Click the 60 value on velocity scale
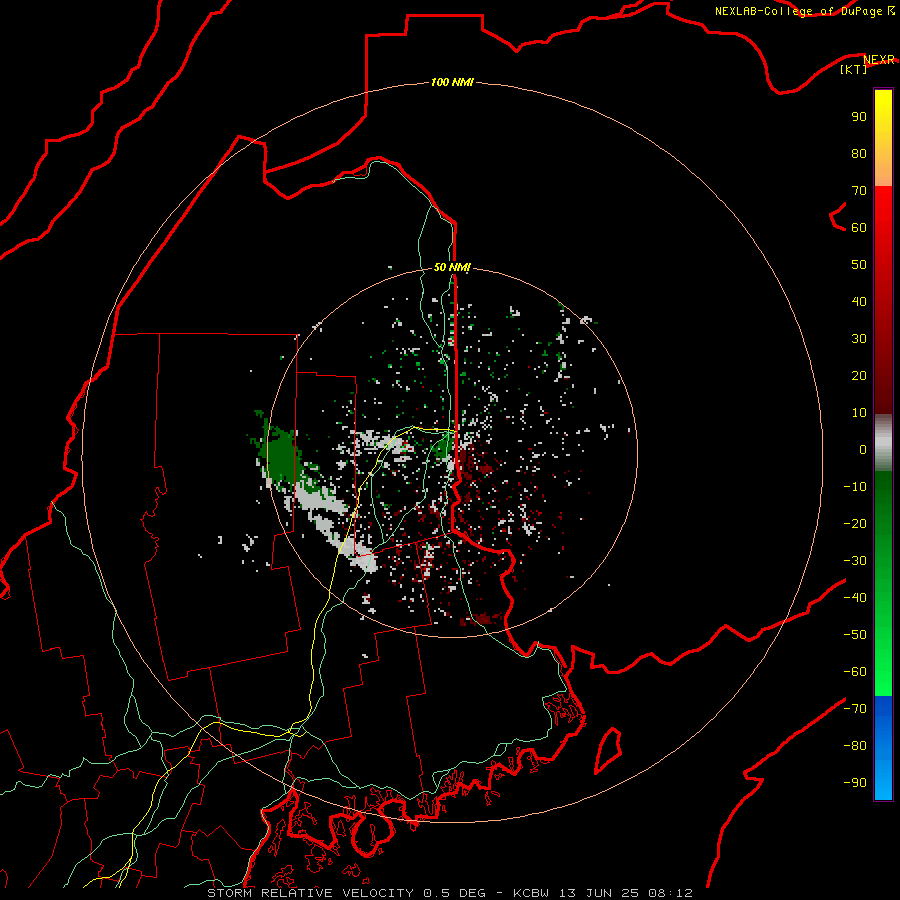900x900 pixels. tap(859, 227)
